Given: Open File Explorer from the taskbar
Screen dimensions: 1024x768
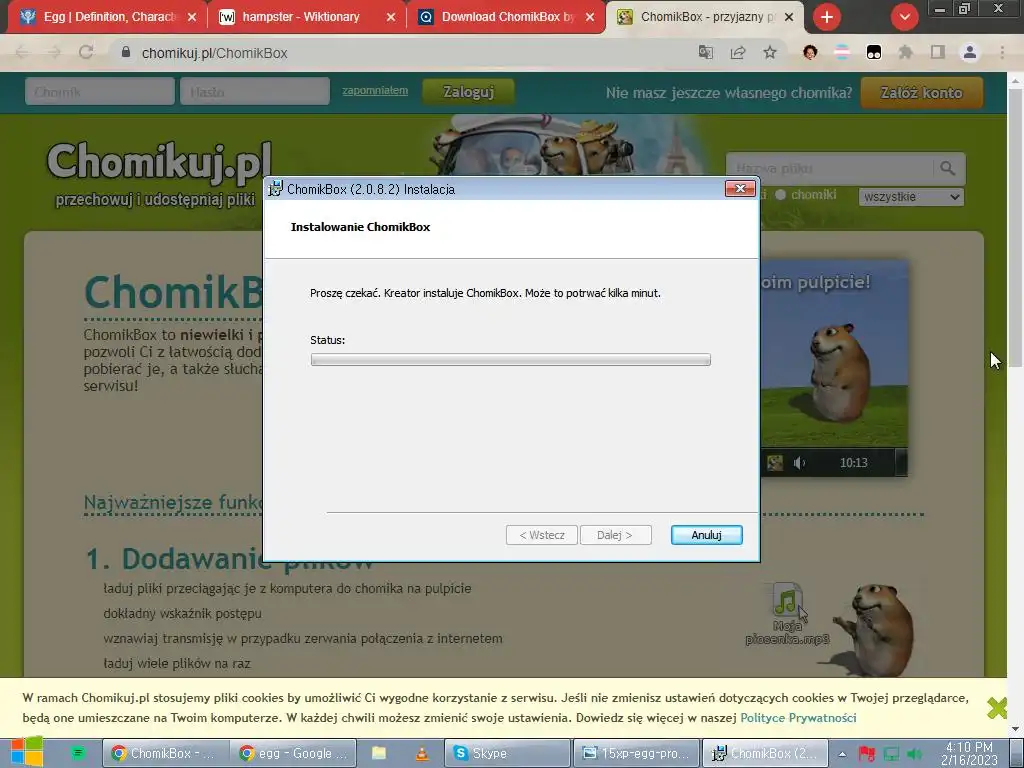Looking at the screenshot, I should tap(379, 753).
